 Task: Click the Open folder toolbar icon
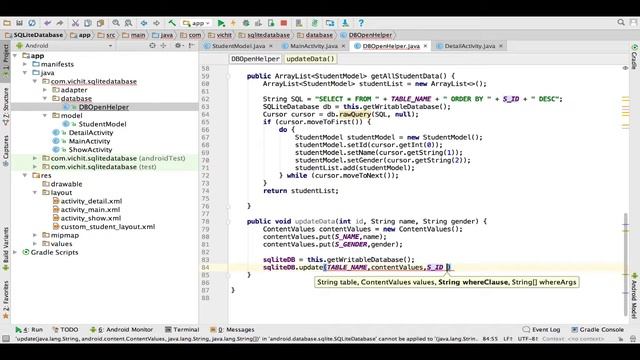[7, 23]
